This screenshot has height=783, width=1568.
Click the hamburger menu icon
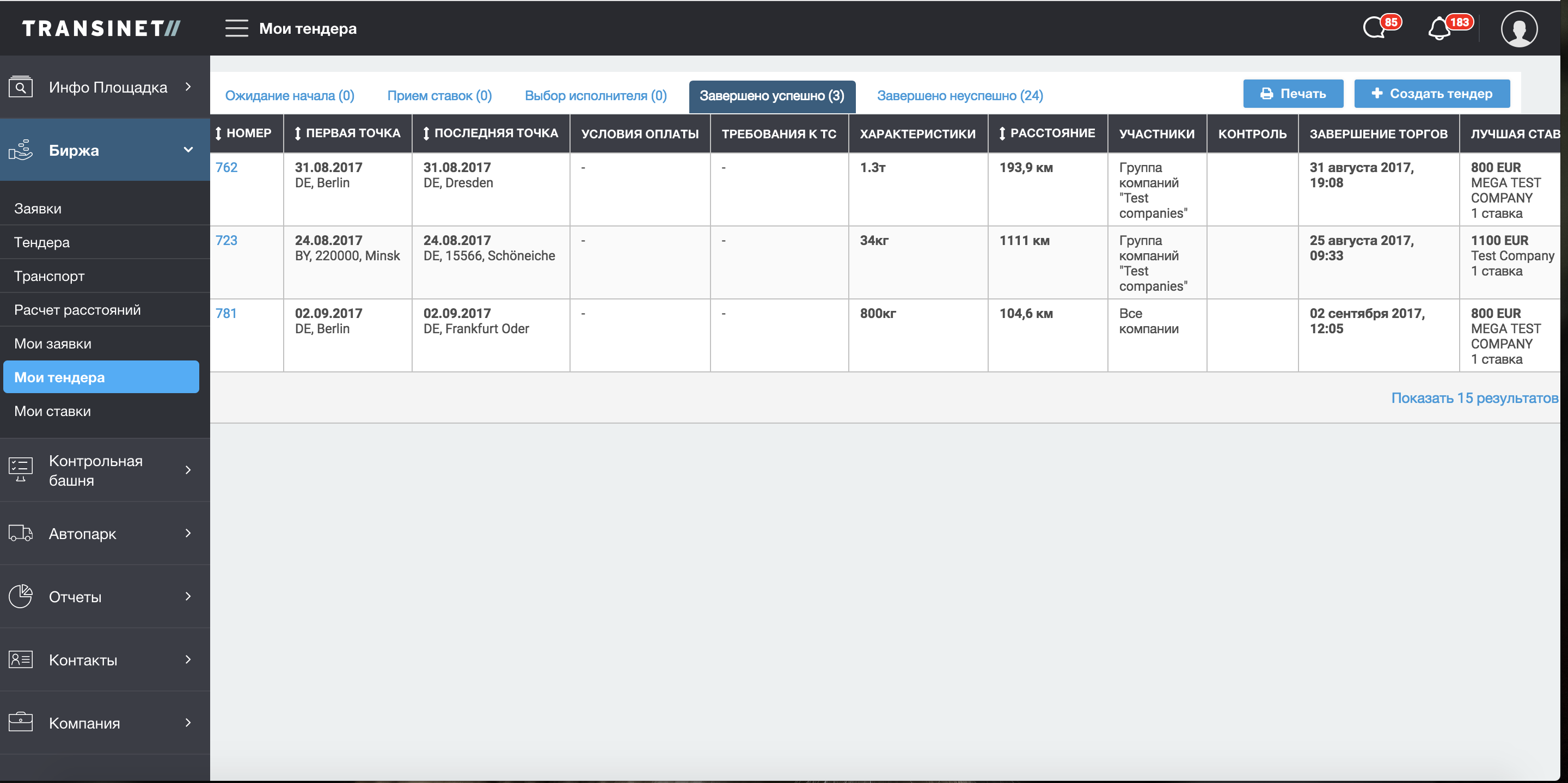coord(236,29)
